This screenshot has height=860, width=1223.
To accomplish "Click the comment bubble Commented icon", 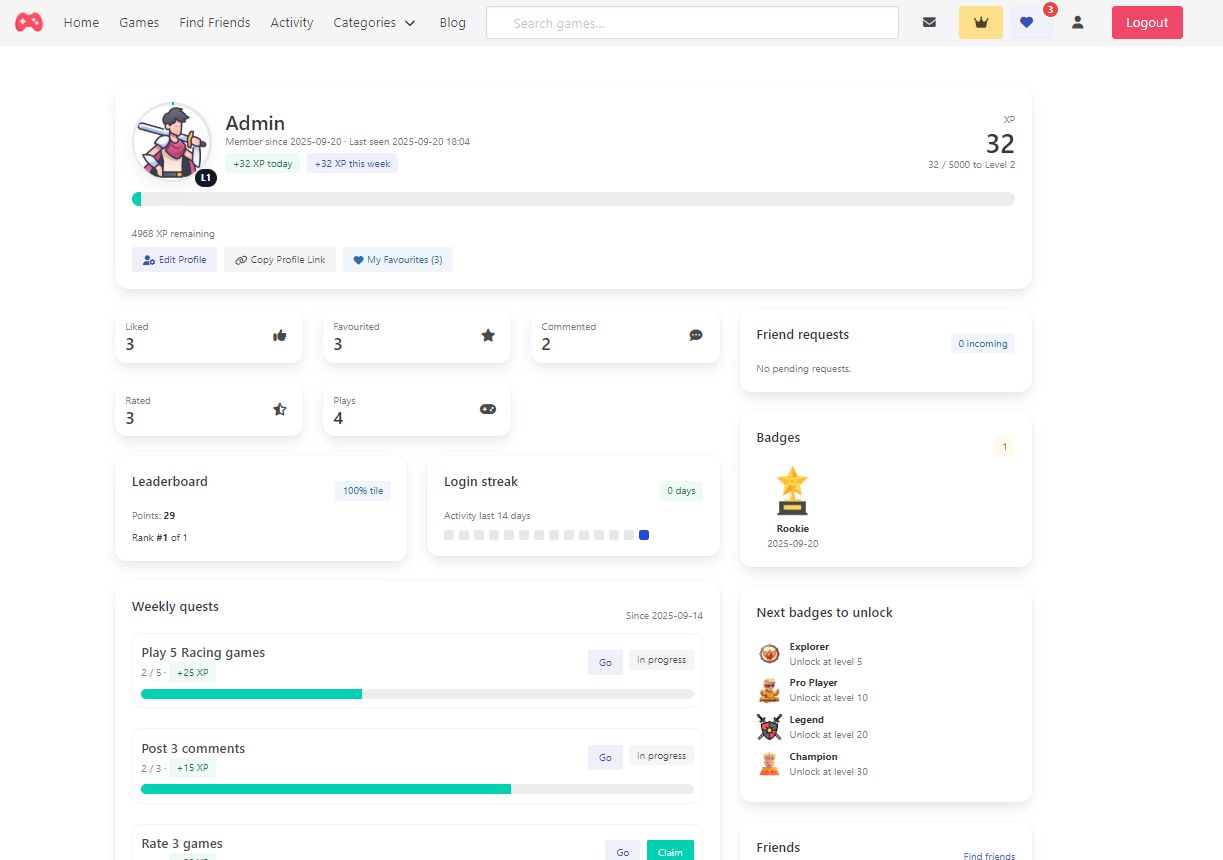I will pyautogui.click(x=696, y=336).
